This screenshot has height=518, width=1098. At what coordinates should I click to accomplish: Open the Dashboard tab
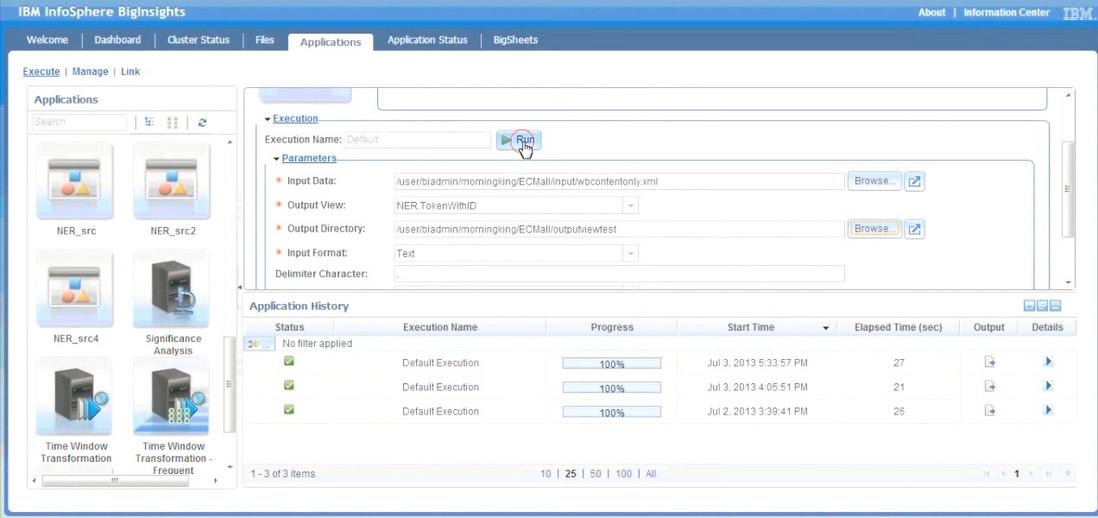pos(118,40)
